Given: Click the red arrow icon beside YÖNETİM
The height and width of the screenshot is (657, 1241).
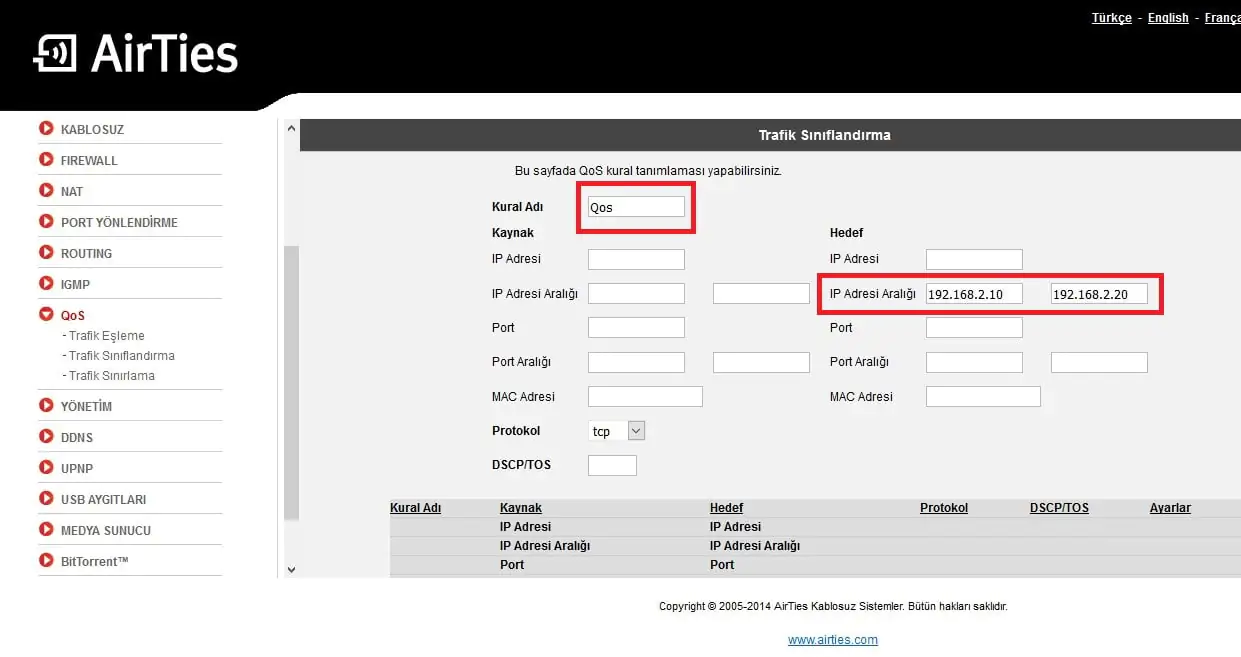Looking at the screenshot, I should pyautogui.click(x=46, y=405).
